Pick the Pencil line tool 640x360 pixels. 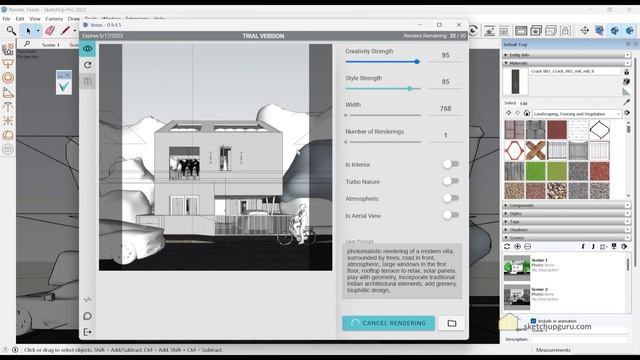(x=65, y=31)
